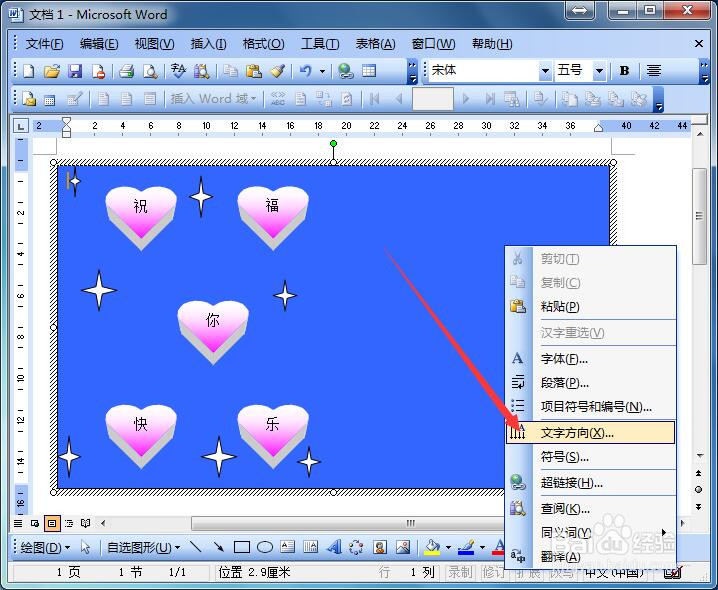This screenshot has width=718, height=590.
Task: Choose 粘贴(P) from the context menu
Action: tap(590, 306)
